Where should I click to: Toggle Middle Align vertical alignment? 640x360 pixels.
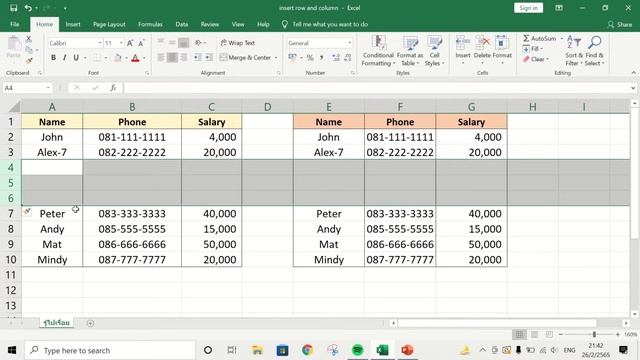click(172, 42)
